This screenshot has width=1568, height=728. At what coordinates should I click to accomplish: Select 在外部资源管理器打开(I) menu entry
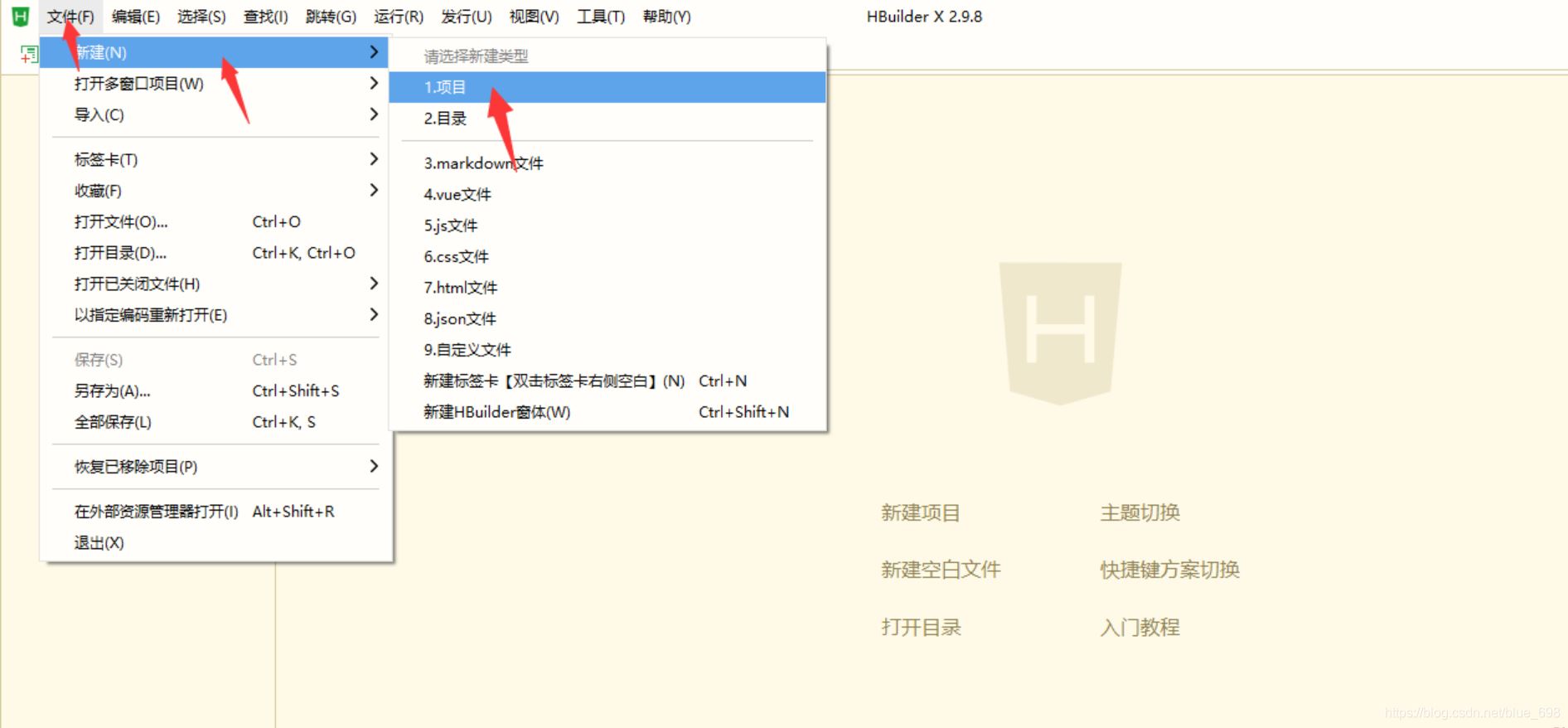(x=215, y=512)
